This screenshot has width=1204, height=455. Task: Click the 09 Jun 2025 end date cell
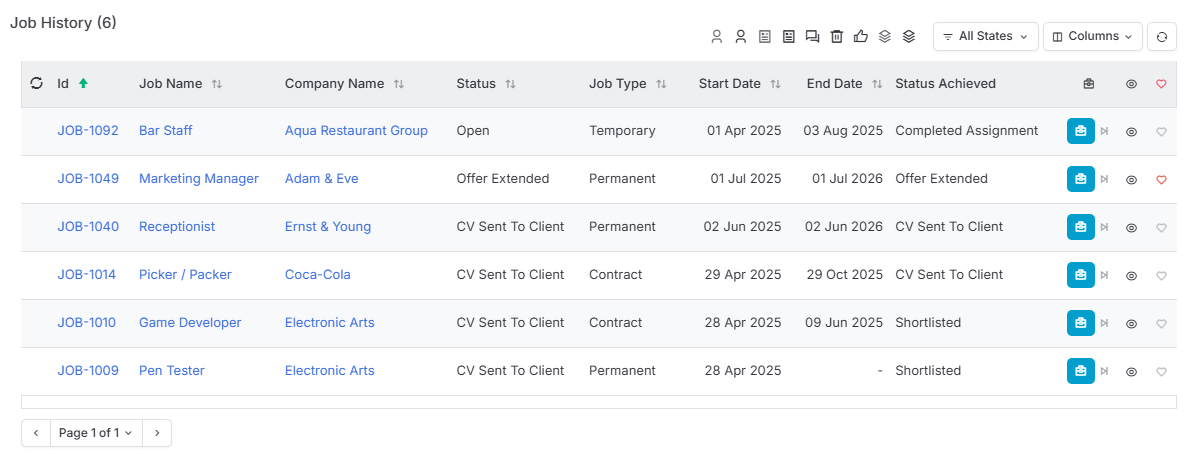[x=845, y=323]
